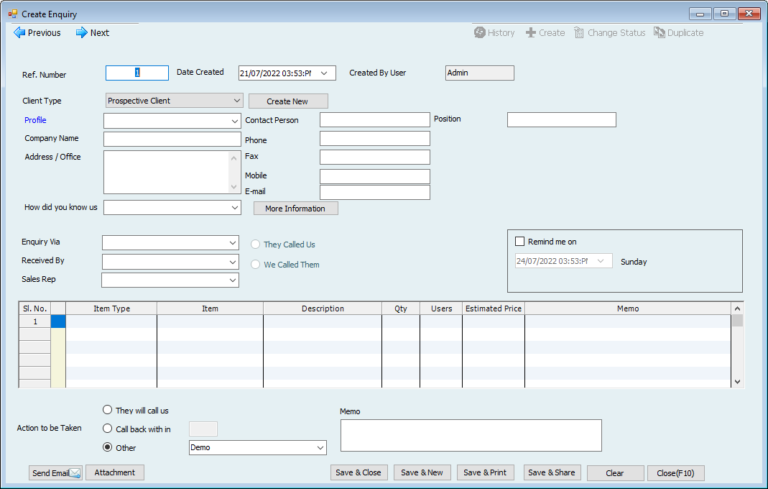
Task: Click the More Information button
Action: 295,209
